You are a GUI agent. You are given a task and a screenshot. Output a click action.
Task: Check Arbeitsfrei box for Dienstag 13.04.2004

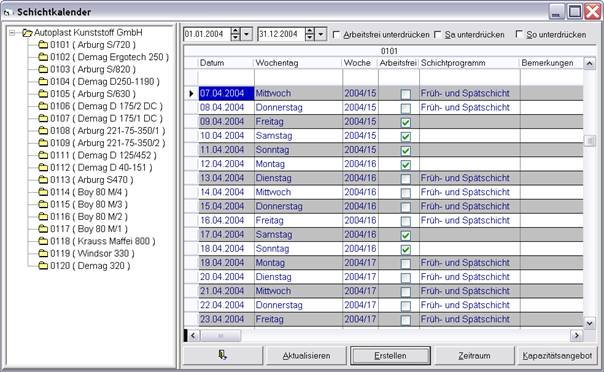[x=405, y=179]
